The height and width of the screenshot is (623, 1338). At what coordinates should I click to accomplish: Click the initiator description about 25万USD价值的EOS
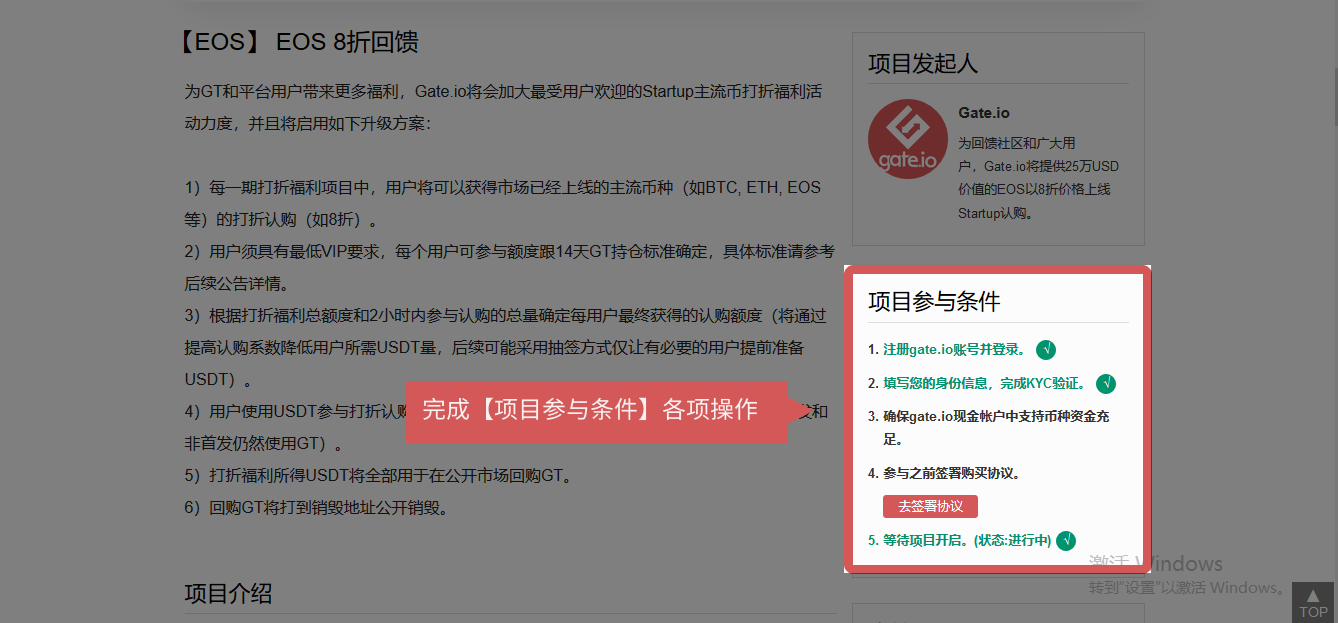point(1039,178)
